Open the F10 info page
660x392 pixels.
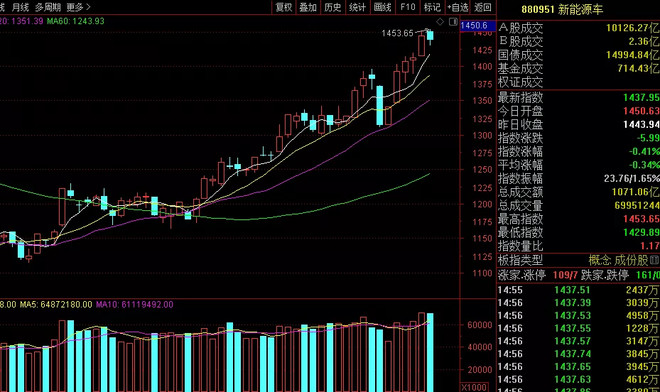[407, 7]
